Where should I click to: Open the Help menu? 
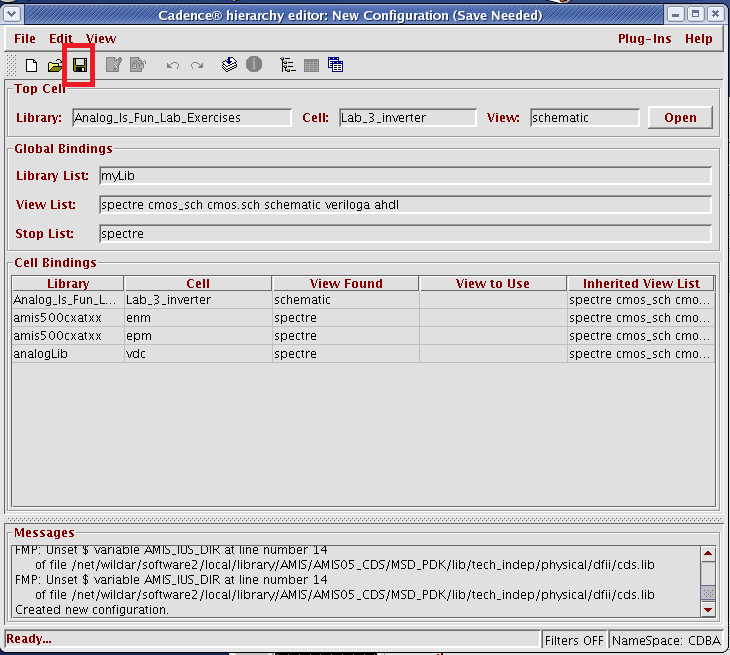[698, 39]
